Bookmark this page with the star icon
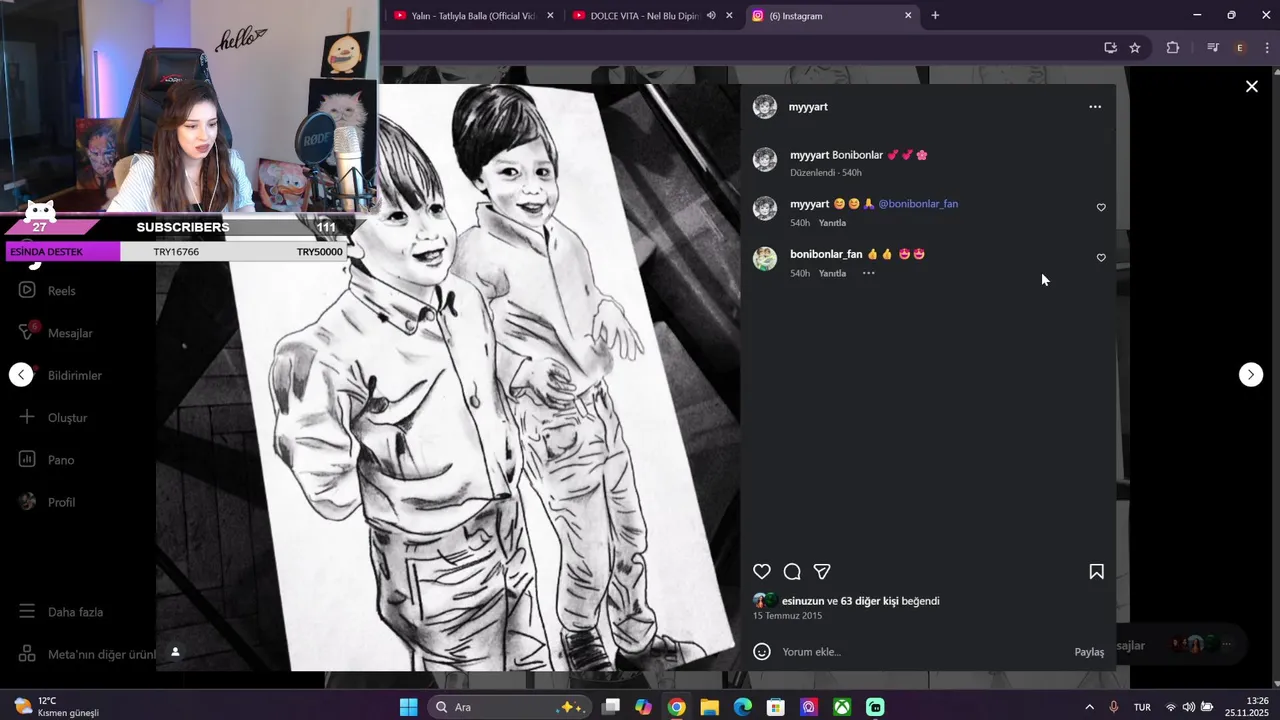The height and width of the screenshot is (720, 1280). coord(1135,47)
